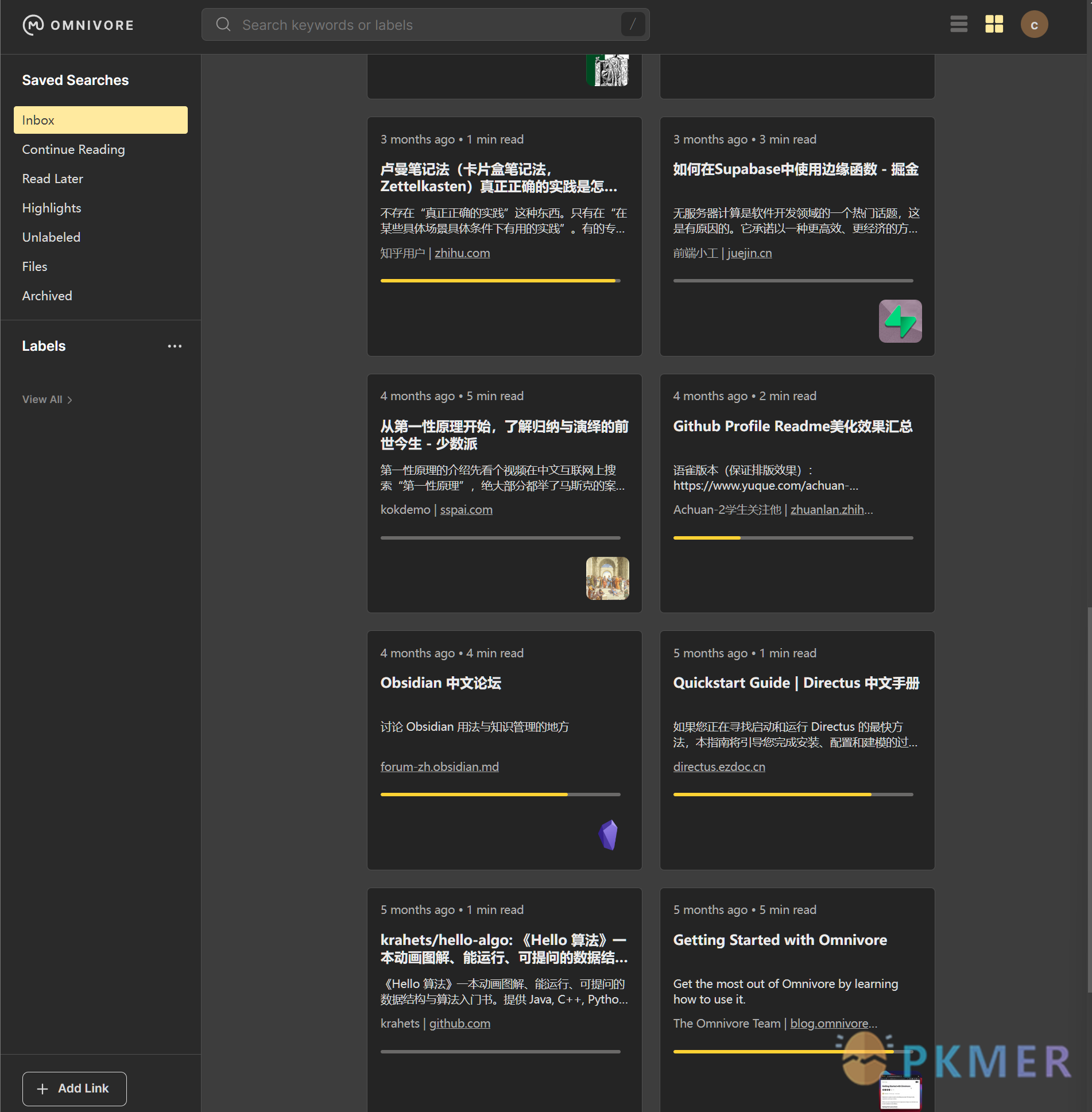Open Continue Reading saved search
The height and width of the screenshot is (1112, 1092).
pos(73,149)
